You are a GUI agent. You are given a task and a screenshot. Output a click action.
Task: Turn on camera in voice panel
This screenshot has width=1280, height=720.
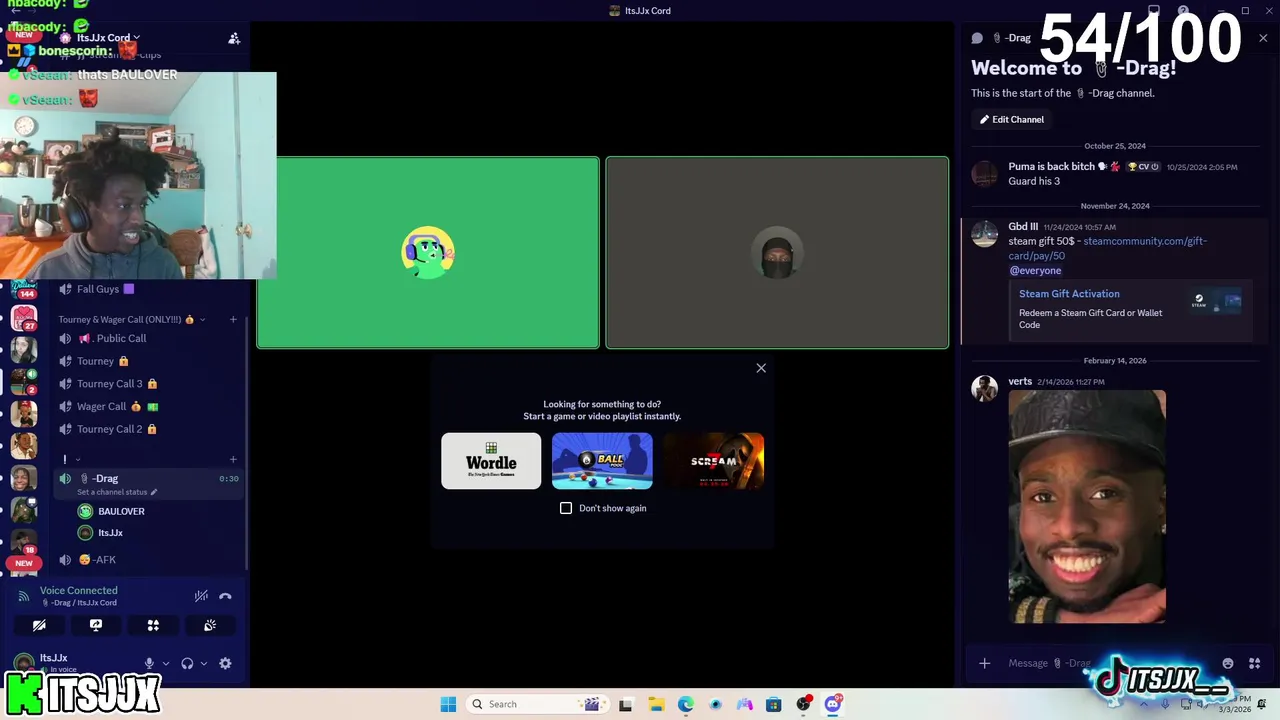pos(39,625)
